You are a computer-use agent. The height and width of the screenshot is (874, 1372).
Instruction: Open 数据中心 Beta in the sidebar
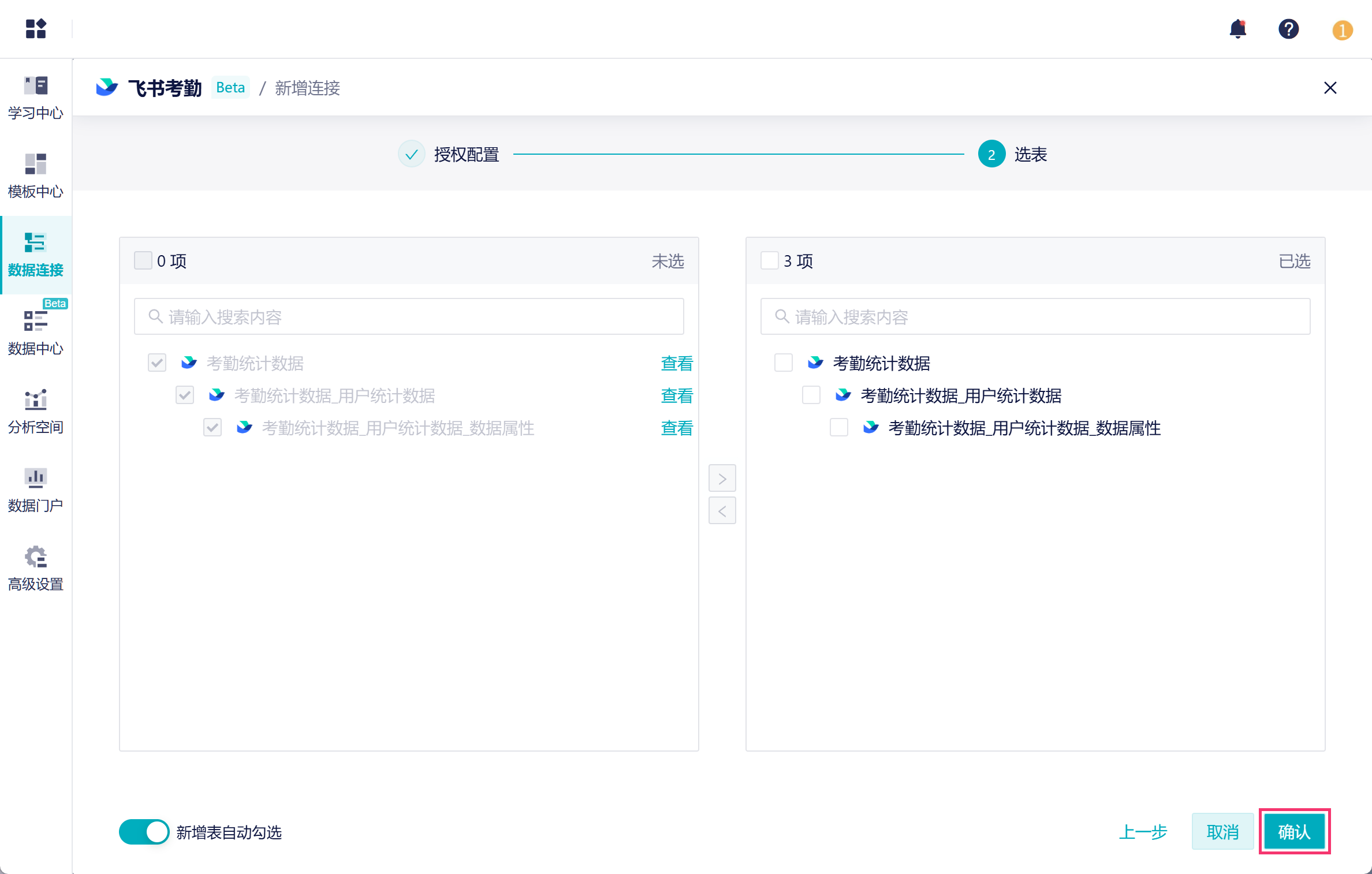coord(36,333)
